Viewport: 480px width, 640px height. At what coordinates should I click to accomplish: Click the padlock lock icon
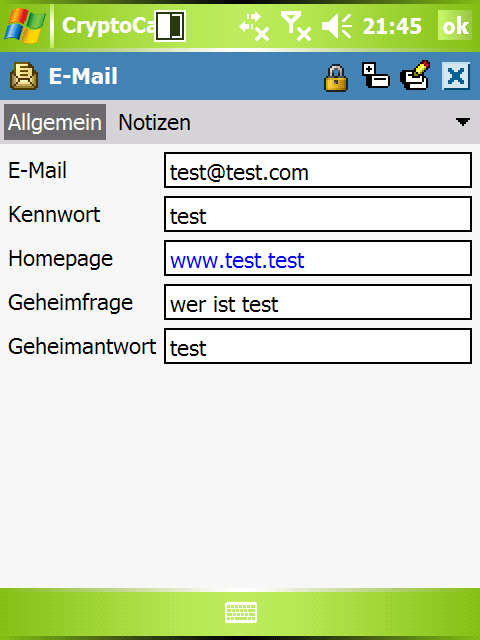[336, 77]
